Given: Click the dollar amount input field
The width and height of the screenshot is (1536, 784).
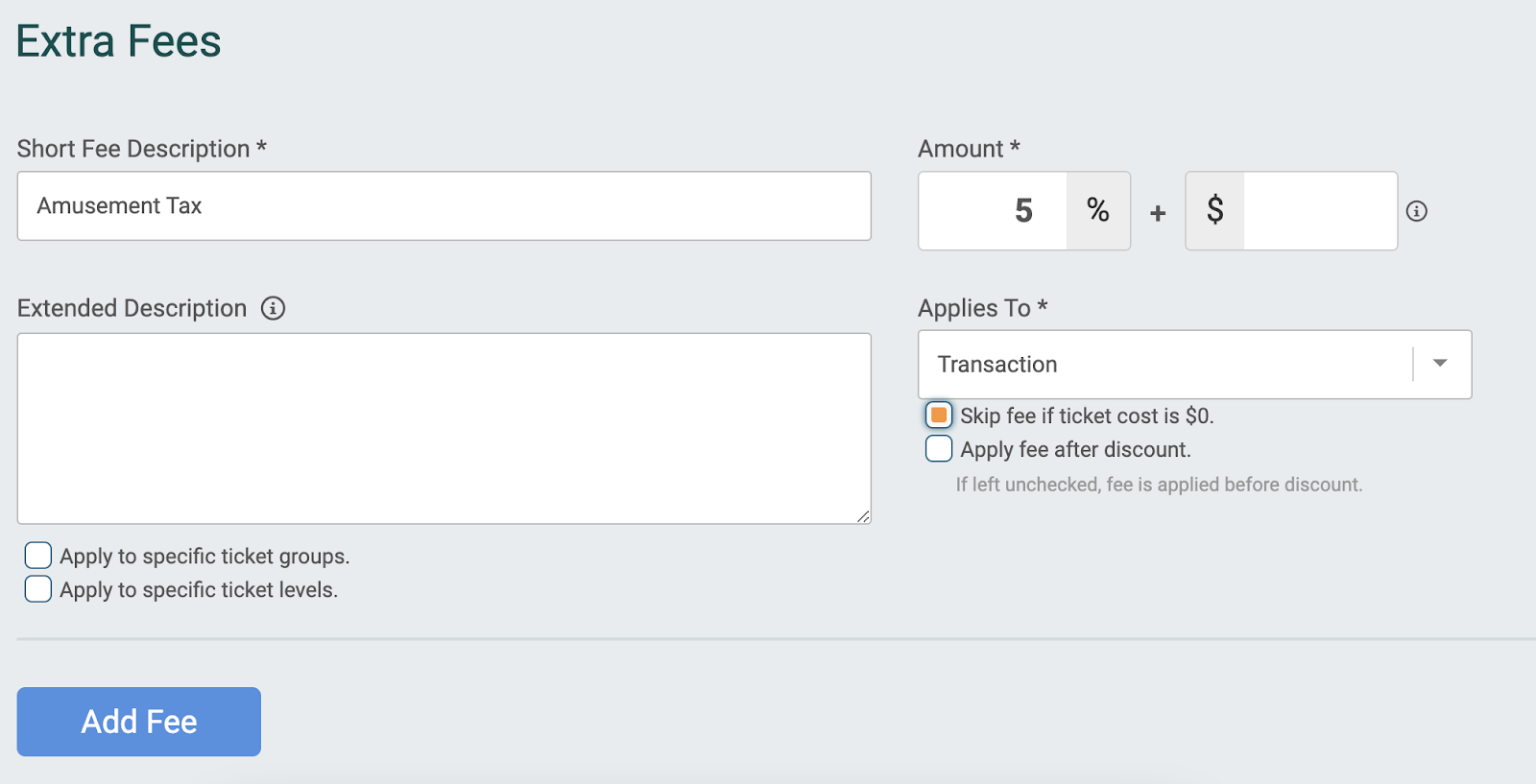Looking at the screenshot, I should (1320, 211).
